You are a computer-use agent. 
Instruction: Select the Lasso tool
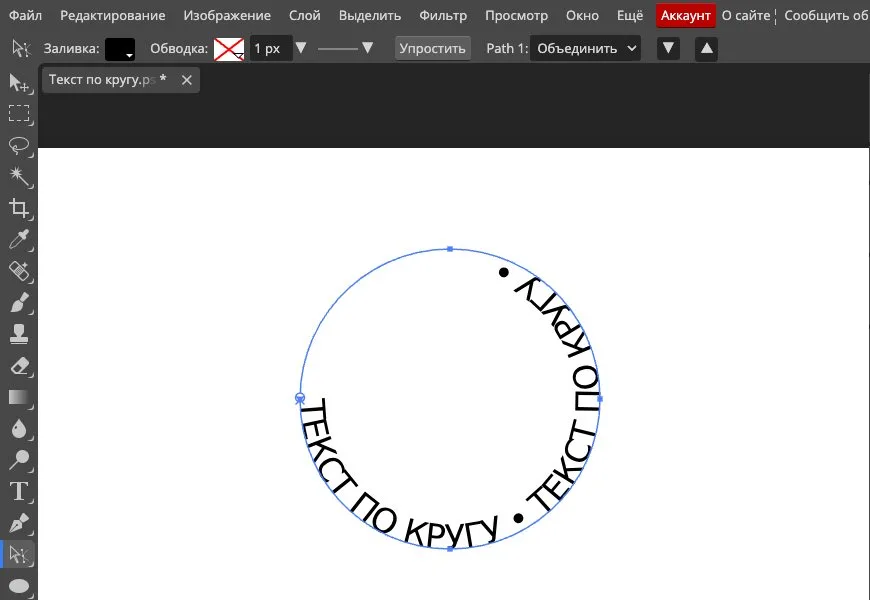19,145
